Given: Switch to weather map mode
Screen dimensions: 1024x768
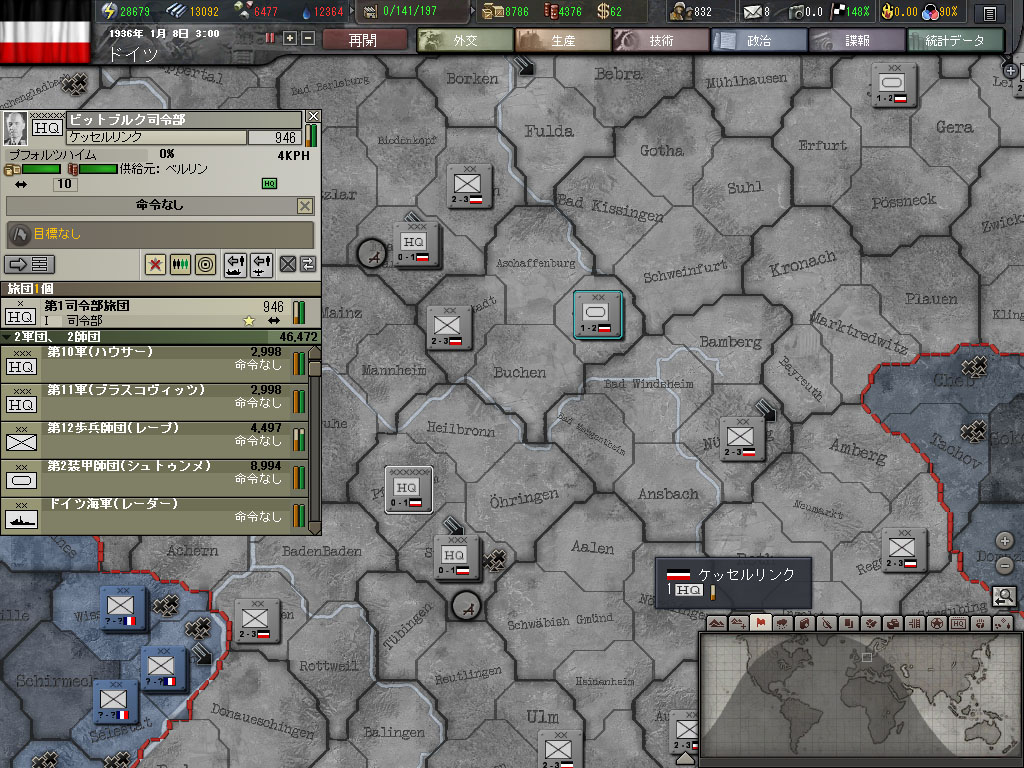Looking at the screenshot, I should tap(782, 624).
